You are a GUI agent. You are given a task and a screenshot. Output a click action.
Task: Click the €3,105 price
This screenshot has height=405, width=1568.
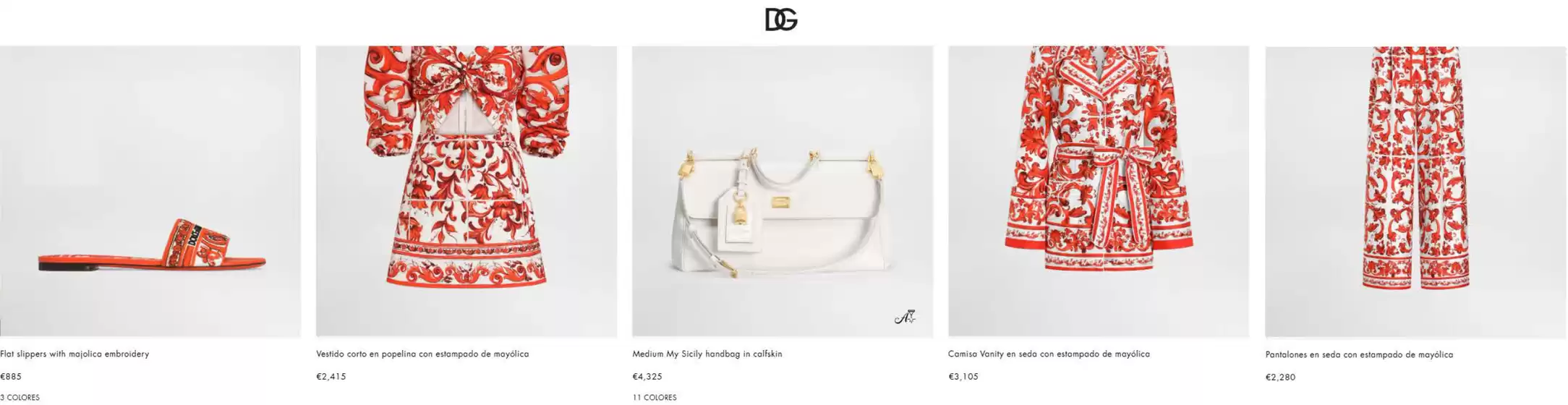963,377
